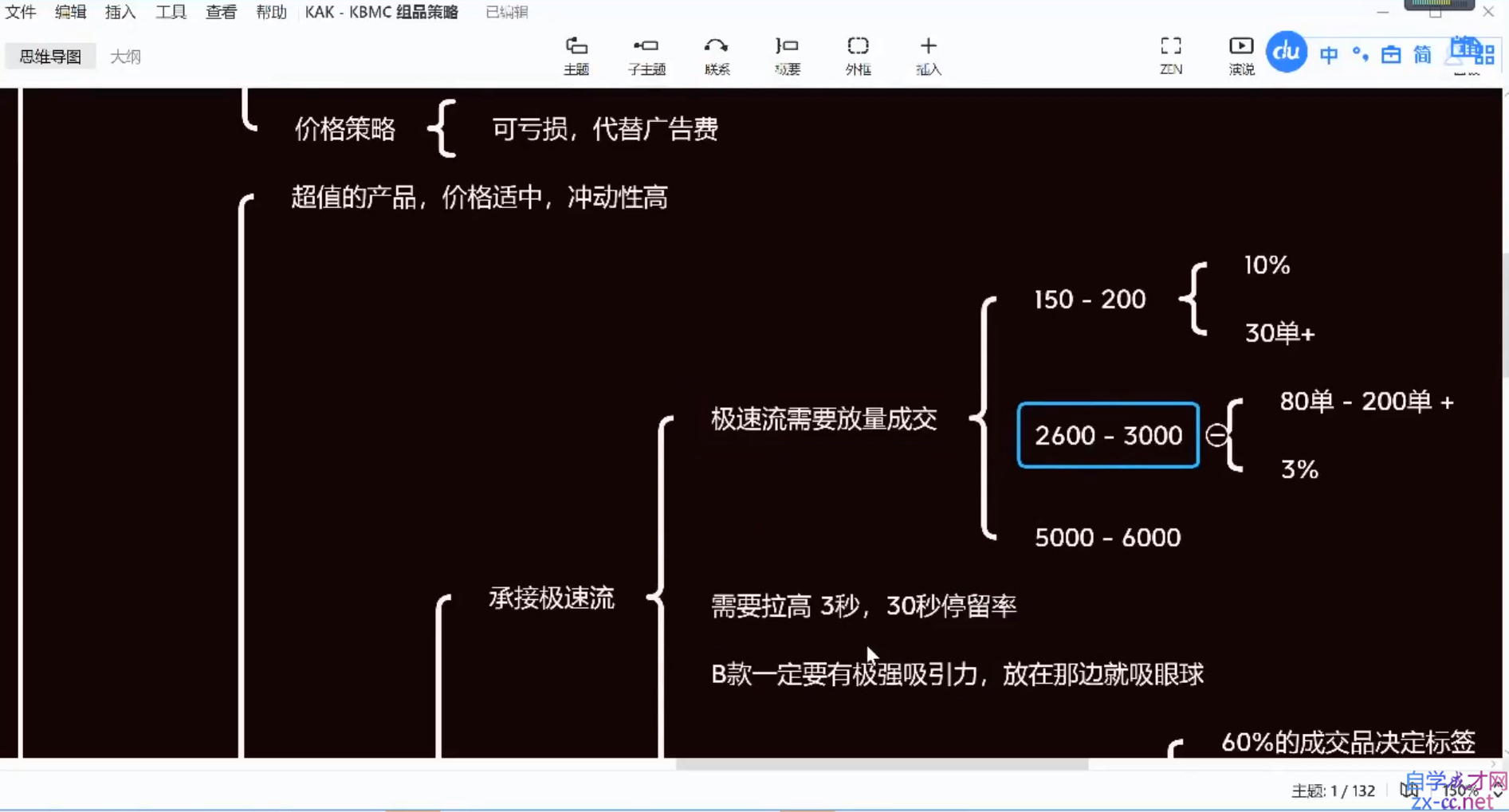Toggle simplified Chinese via the 简 icon
This screenshot has height=812, width=1509.
click(x=1422, y=54)
